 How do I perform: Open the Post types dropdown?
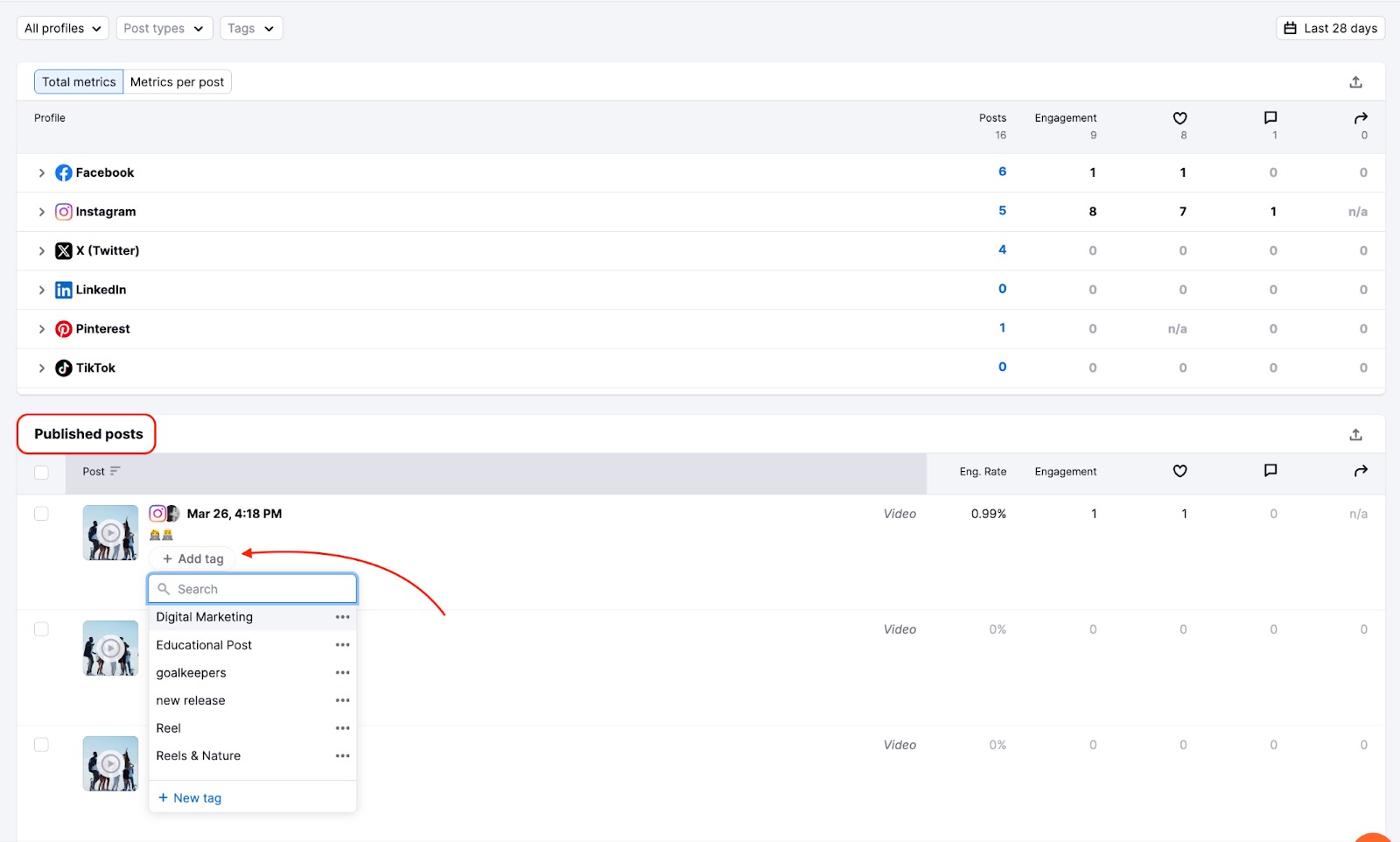[x=164, y=27]
